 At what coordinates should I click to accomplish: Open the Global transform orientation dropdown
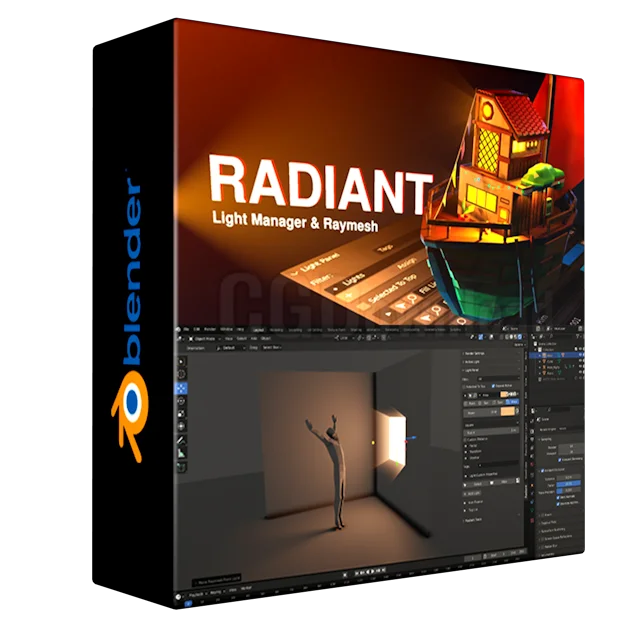pyautogui.click(x=345, y=338)
